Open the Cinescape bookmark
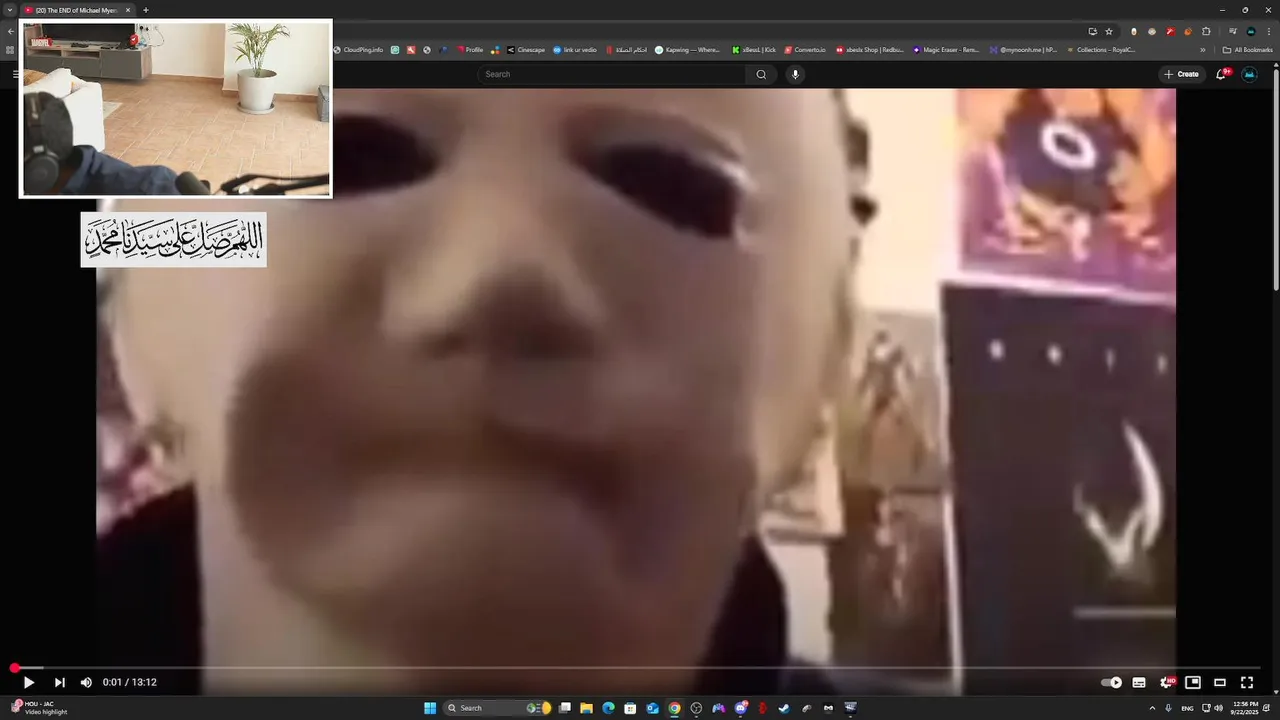Image resolution: width=1280 pixels, height=720 pixels. pyautogui.click(x=526, y=49)
